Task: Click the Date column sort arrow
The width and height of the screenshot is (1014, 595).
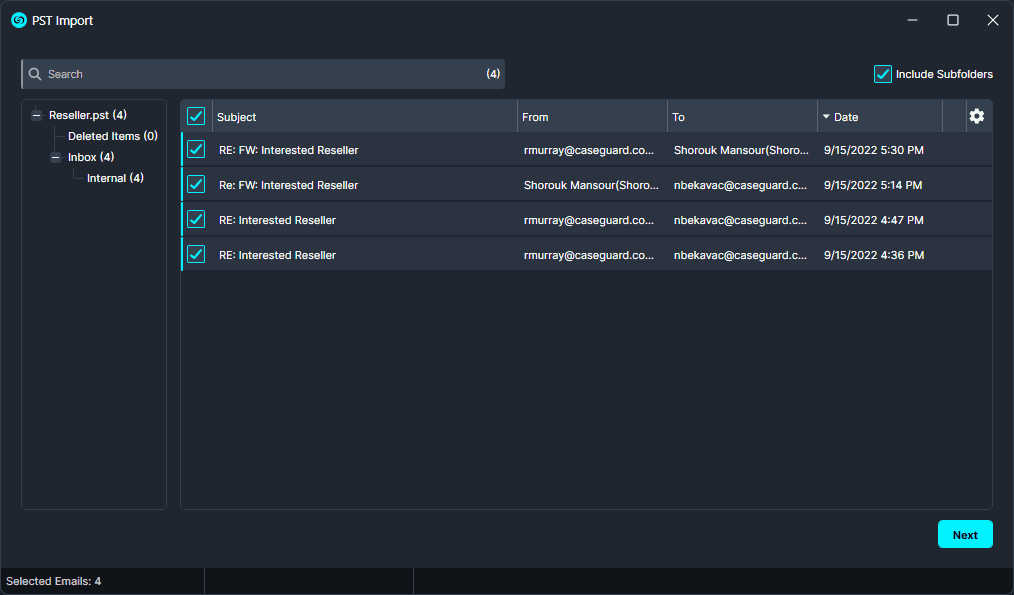Action: tap(826, 117)
